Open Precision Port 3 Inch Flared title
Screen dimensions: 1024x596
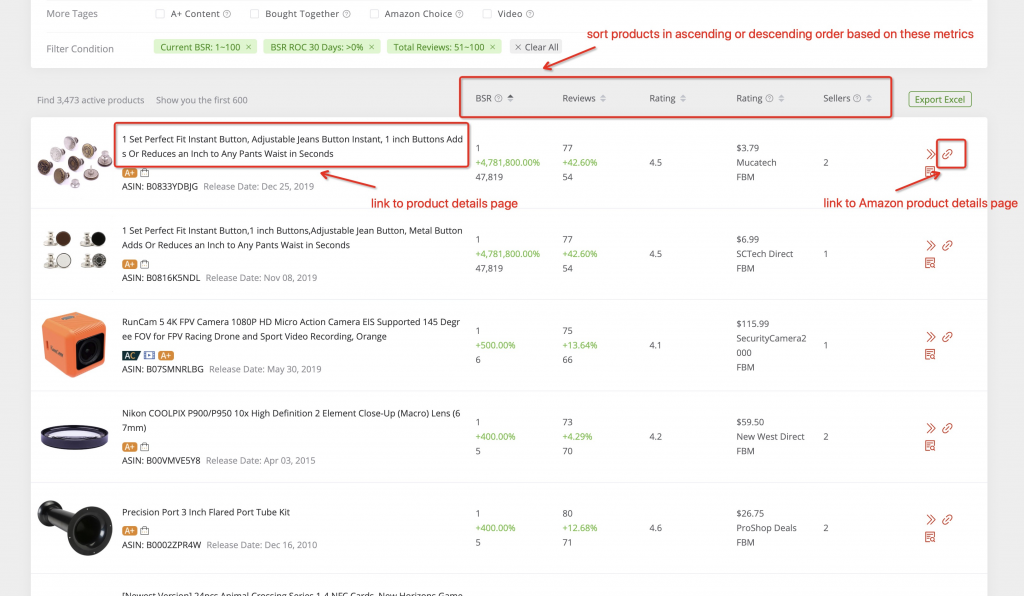pyautogui.click(x=206, y=512)
